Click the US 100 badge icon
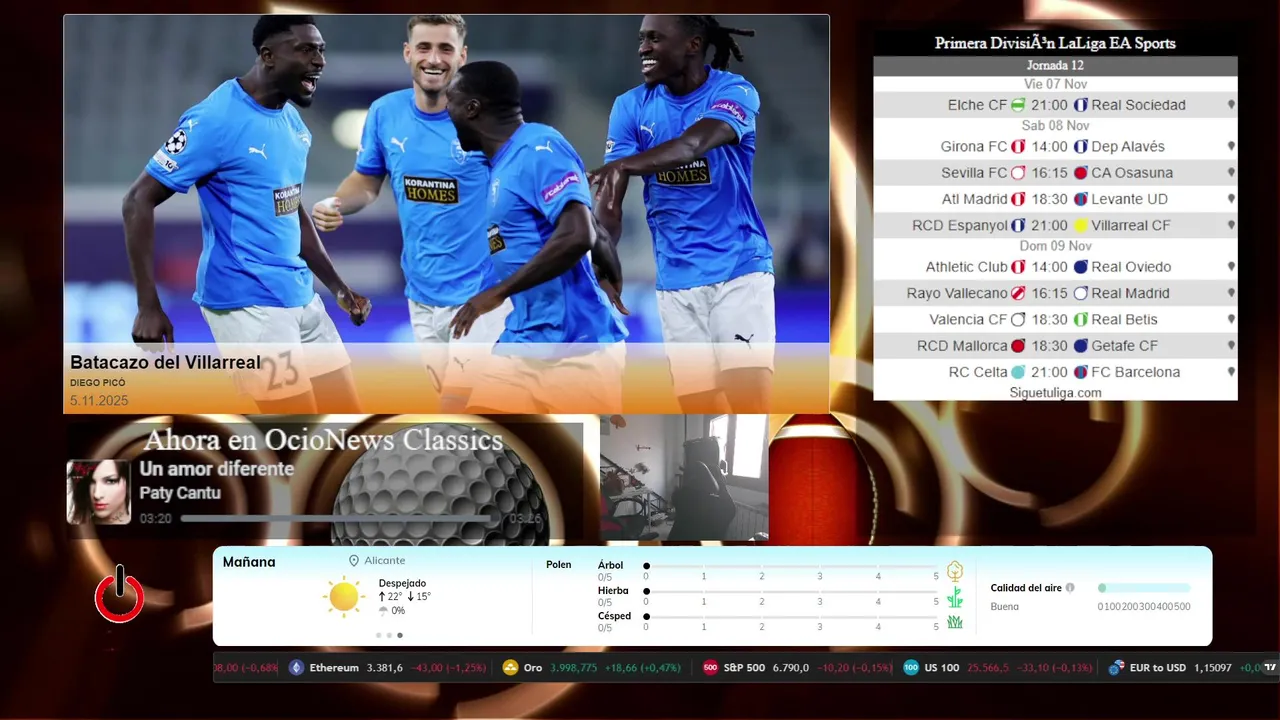Screen dimensions: 1280x720 point(911,668)
